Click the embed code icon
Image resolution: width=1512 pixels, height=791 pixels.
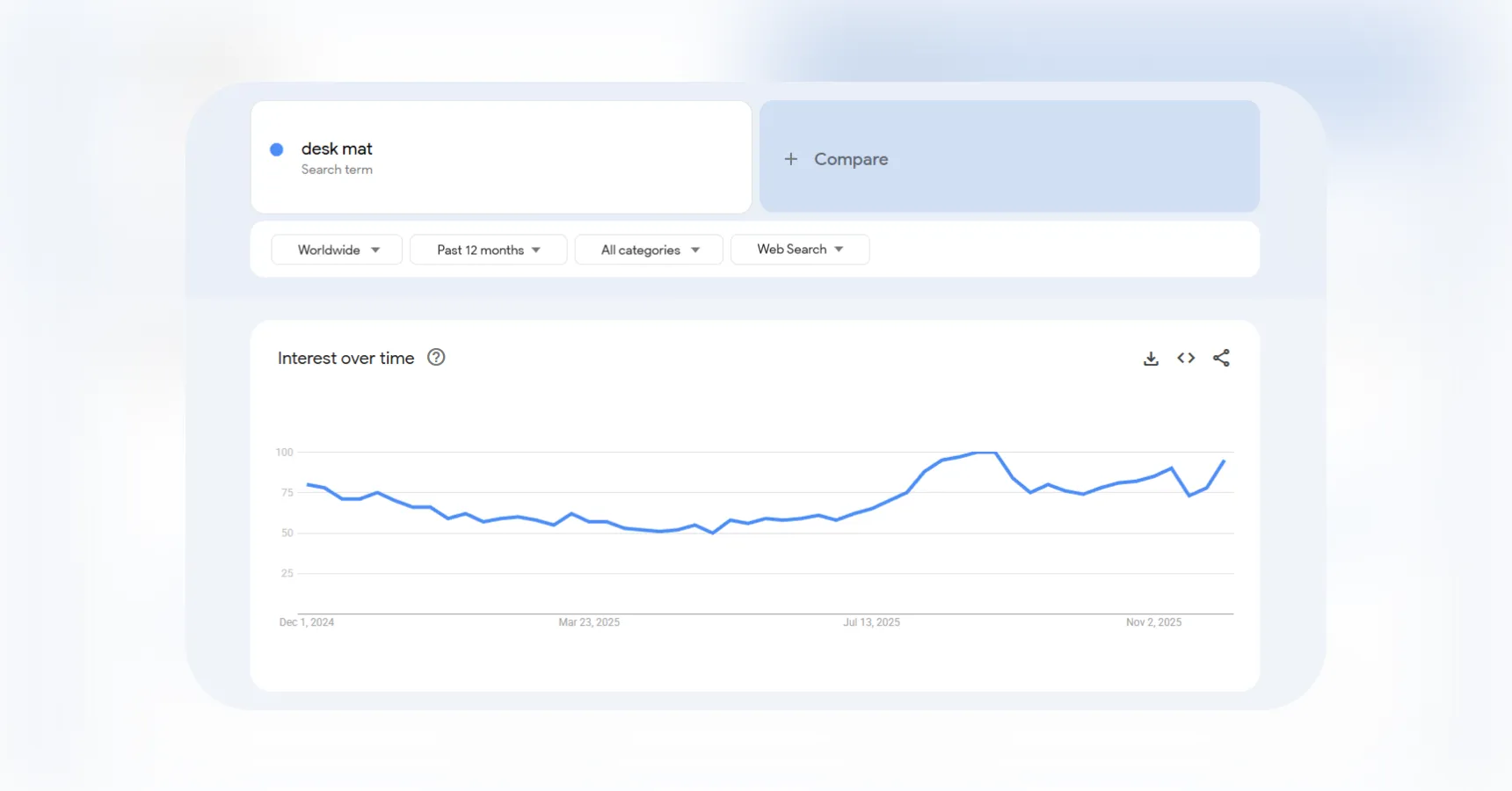[1186, 358]
